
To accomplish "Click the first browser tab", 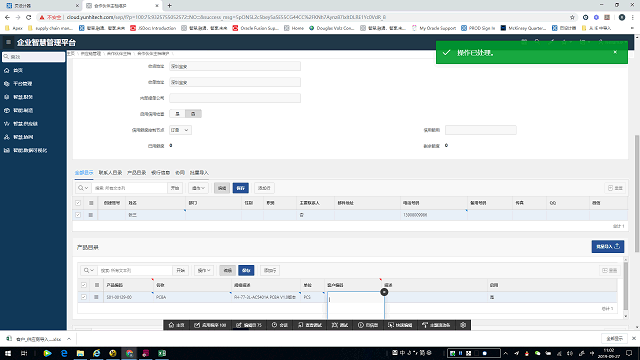I will (x=41, y=6).
